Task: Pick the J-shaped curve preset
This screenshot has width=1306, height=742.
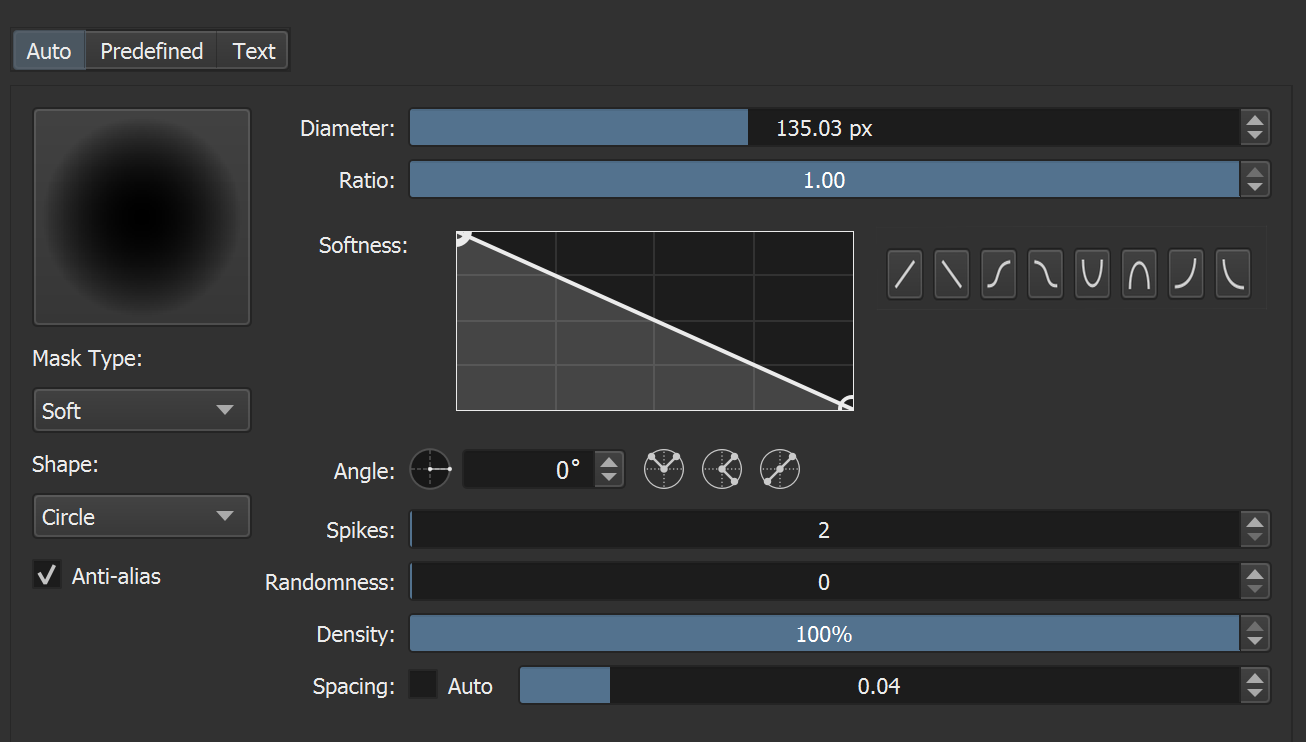Action: (1187, 275)
